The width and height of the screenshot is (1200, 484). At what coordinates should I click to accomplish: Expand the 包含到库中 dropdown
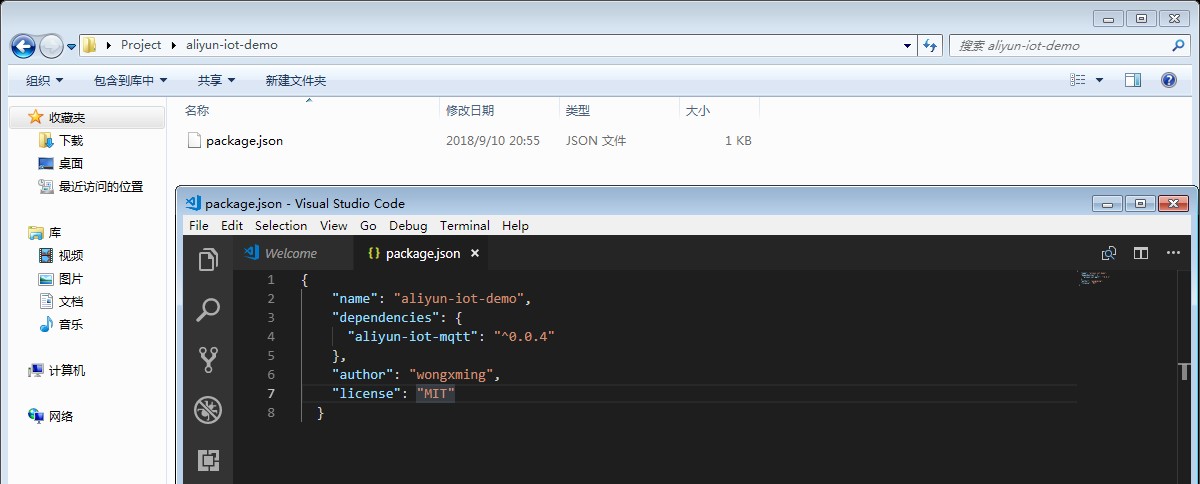131,80
